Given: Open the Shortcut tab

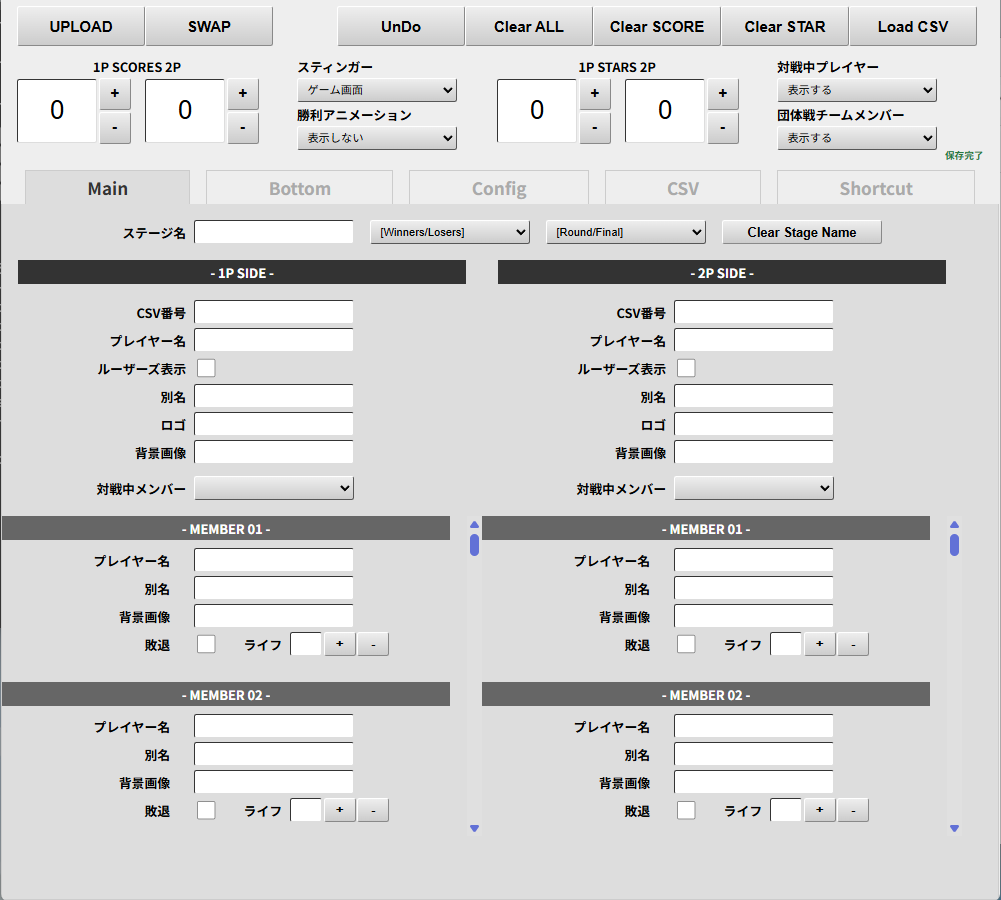Looking at the screenshot, I should click(876, 188).
